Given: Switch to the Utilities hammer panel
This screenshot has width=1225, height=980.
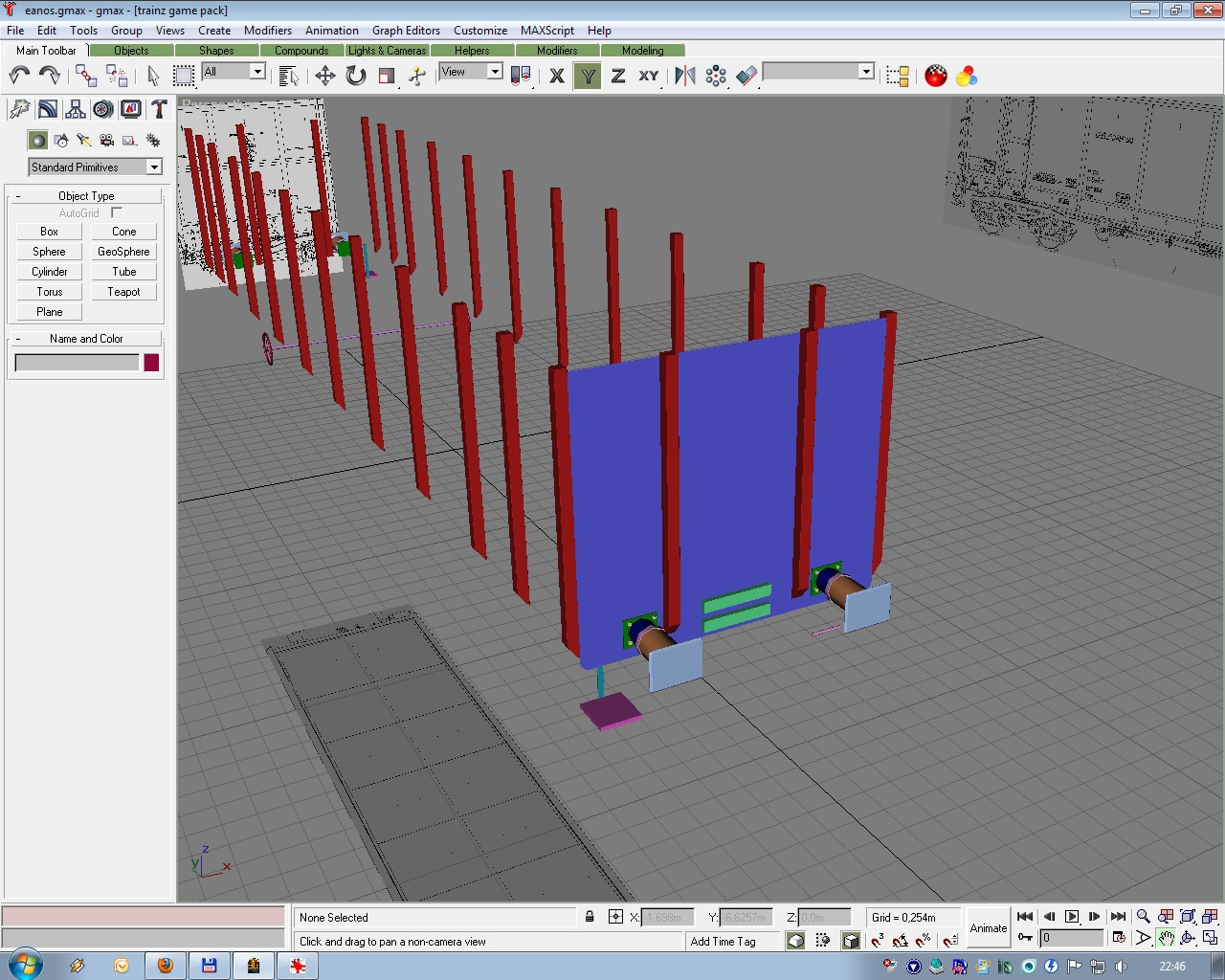Looking at the screenshot, I should click(159, 109).
